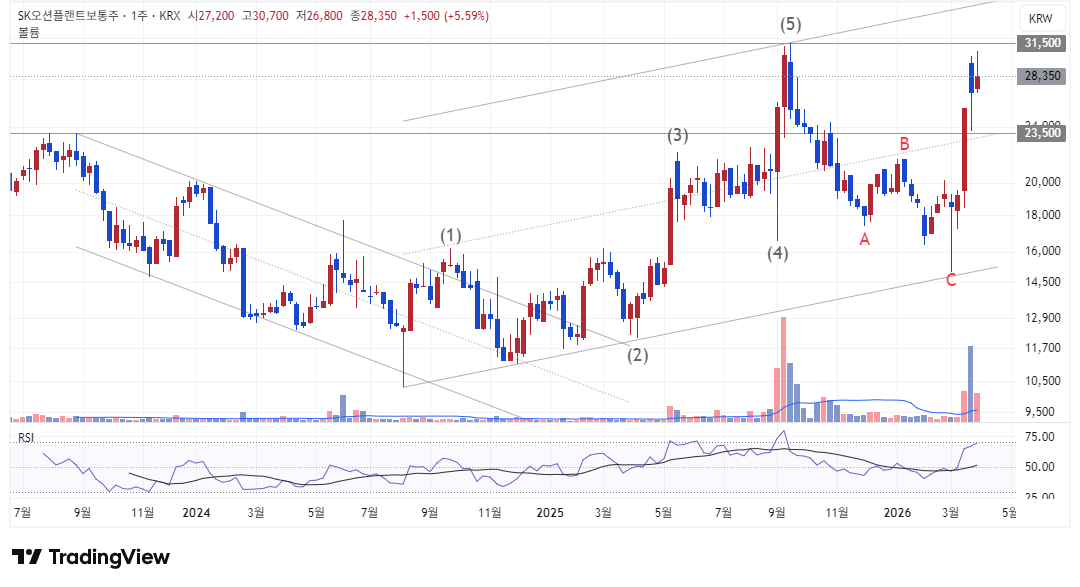Click the 28,350 current price label
1080x587 pixels.
[x=1043, y=76]
